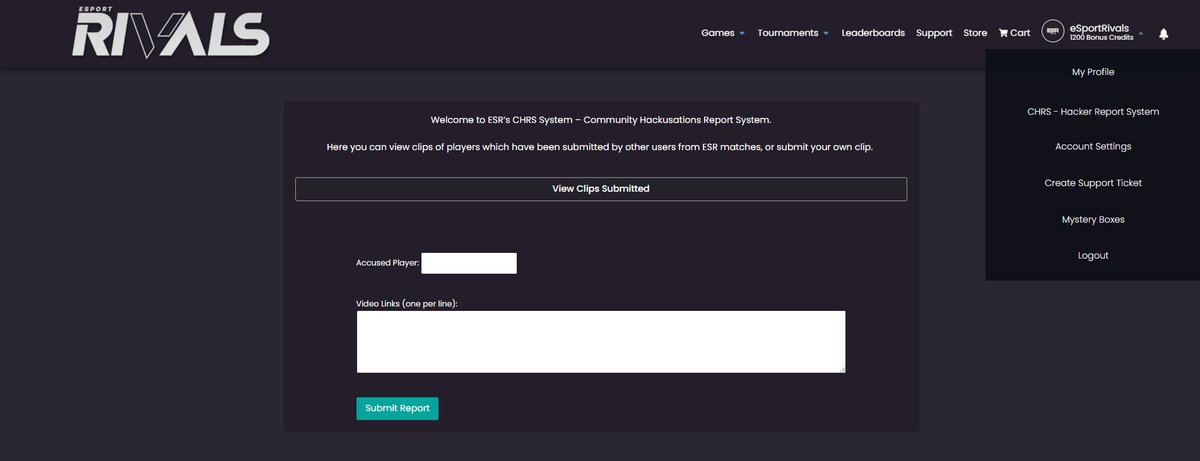The width and height of the screenshot is (1200, 461).
Task: Collapse the eSportRivals account menu arrow
Action: coord(1140,33)
